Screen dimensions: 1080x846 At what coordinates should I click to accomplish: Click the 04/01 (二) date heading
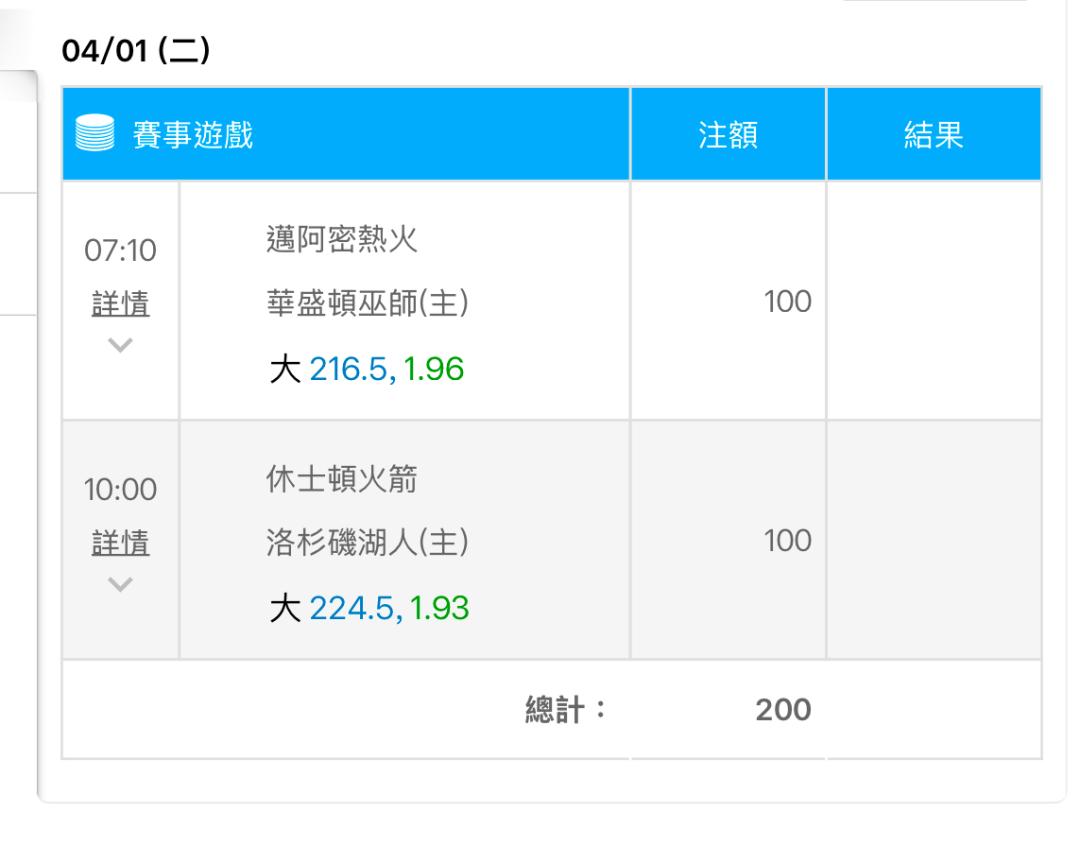136,50
